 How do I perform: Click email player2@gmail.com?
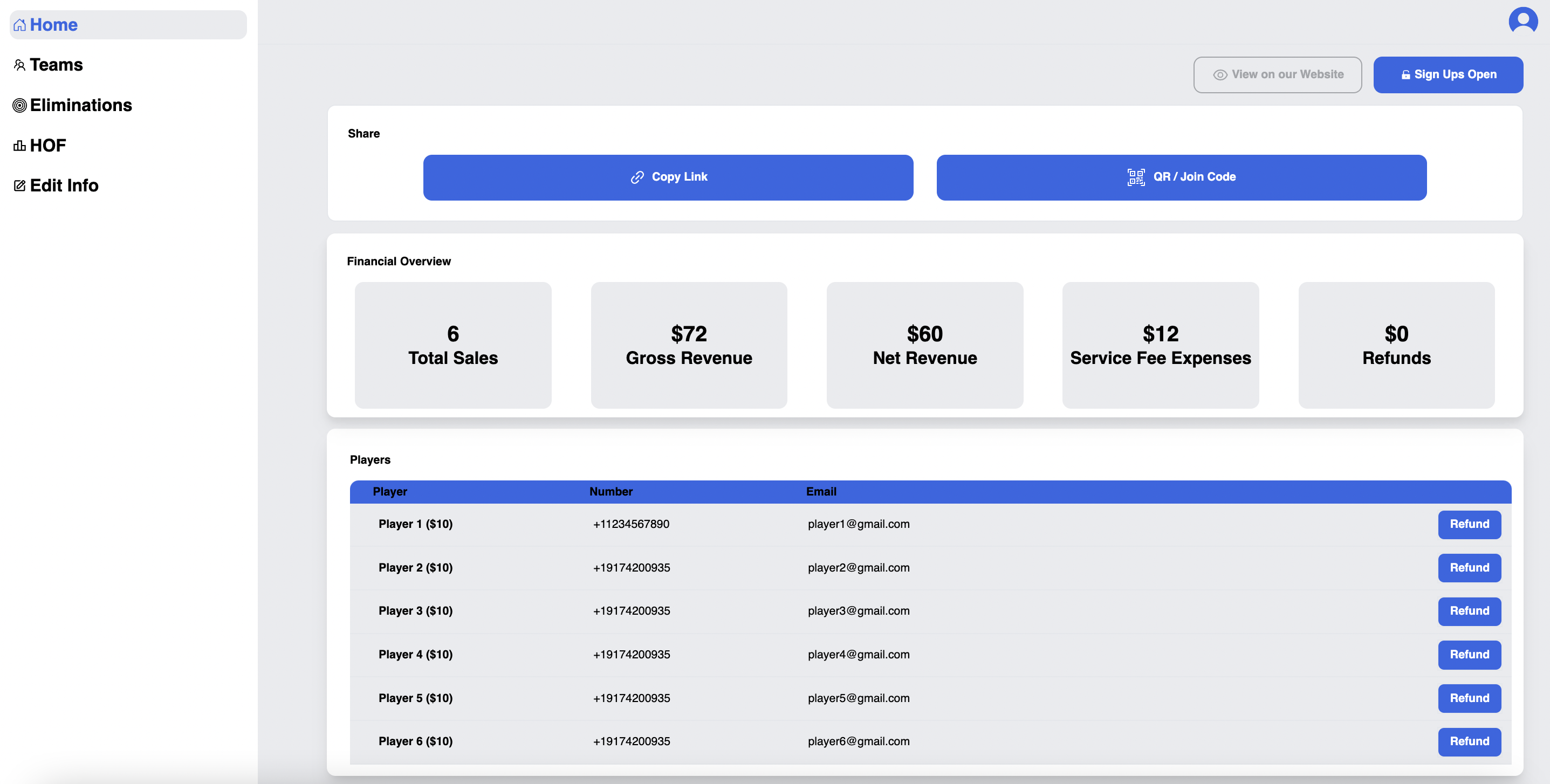click(x=858, y=567)
